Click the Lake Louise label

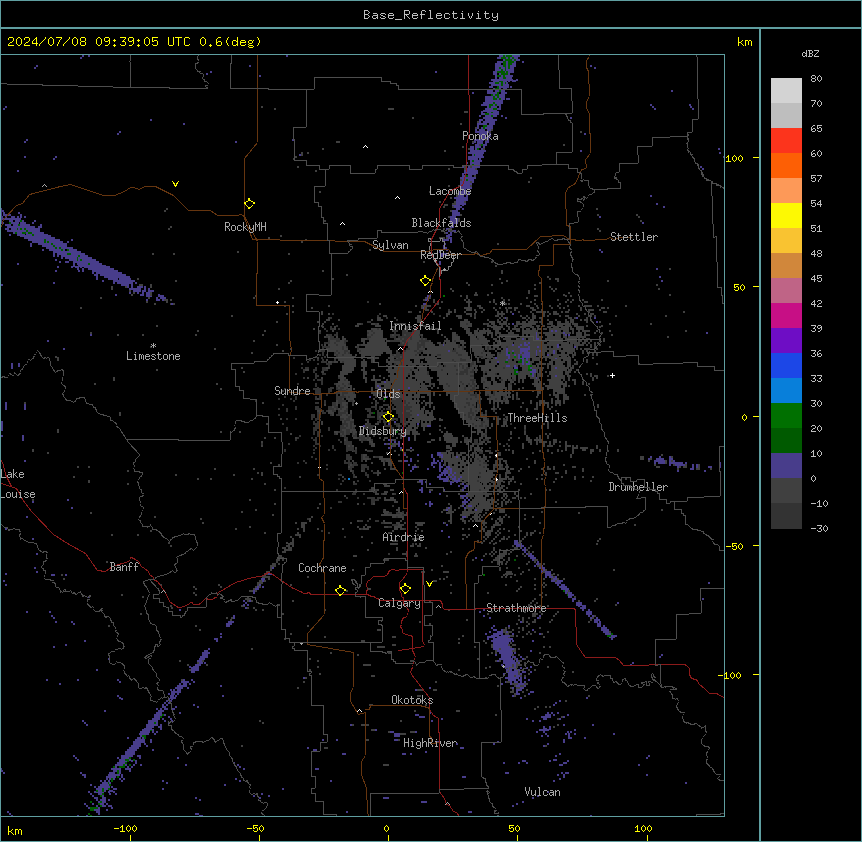[x=18, y=484]
